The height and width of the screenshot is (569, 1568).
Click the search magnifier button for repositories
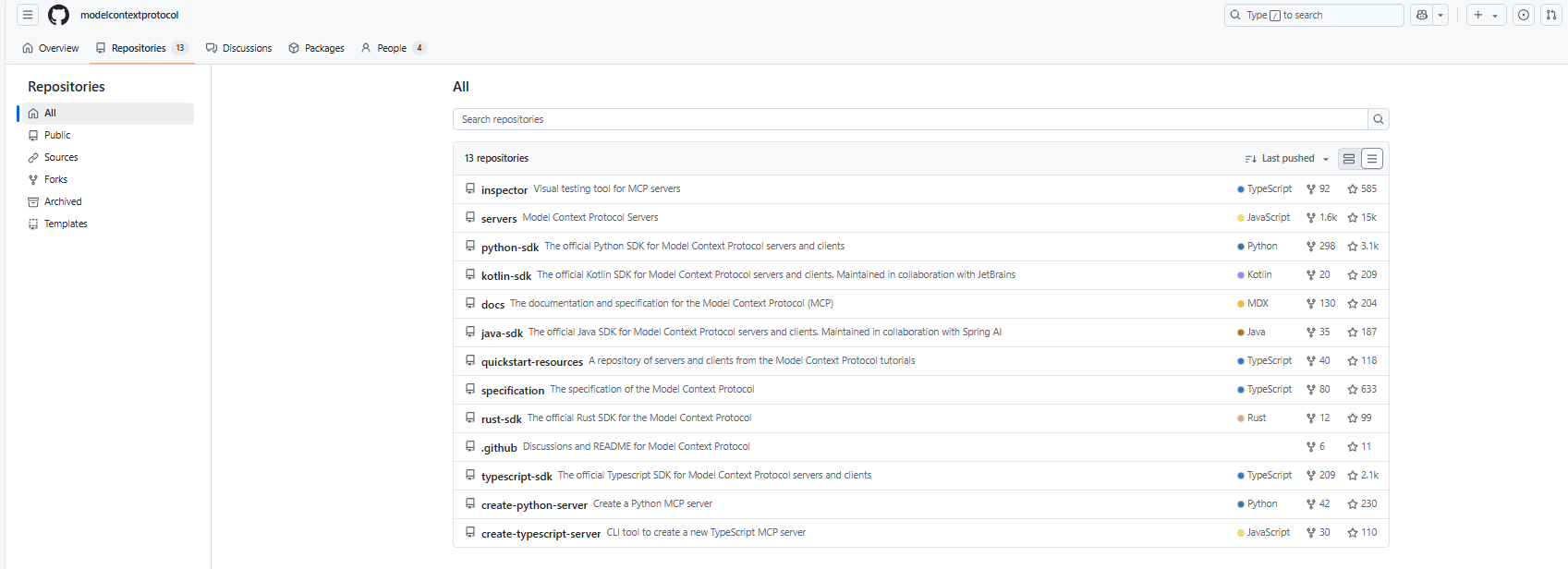pos(1378,119)
